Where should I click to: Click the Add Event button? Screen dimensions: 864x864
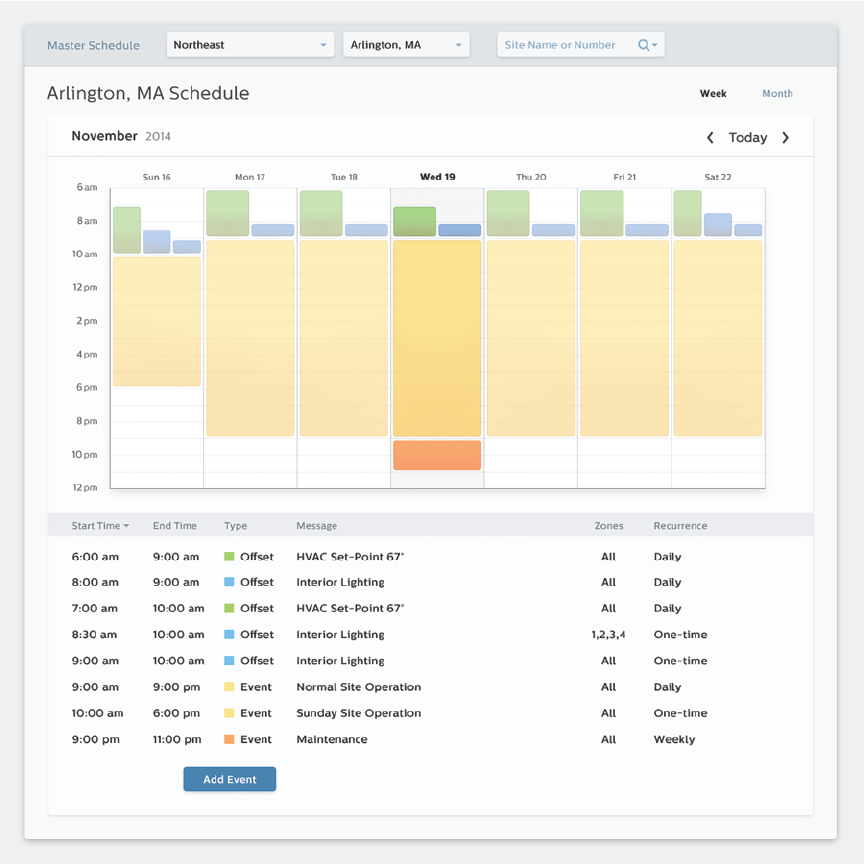pyautogui.click(x=229, y=780)
